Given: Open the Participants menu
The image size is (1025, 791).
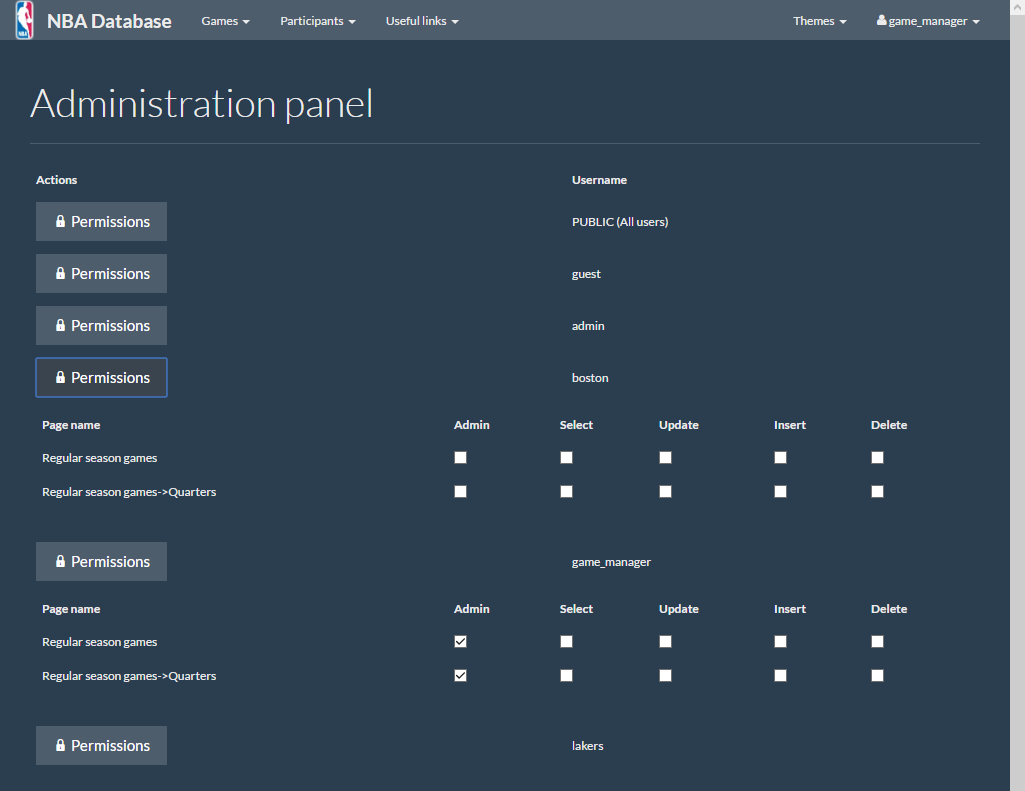Looking at the screenshot, I should pos(317,20).
